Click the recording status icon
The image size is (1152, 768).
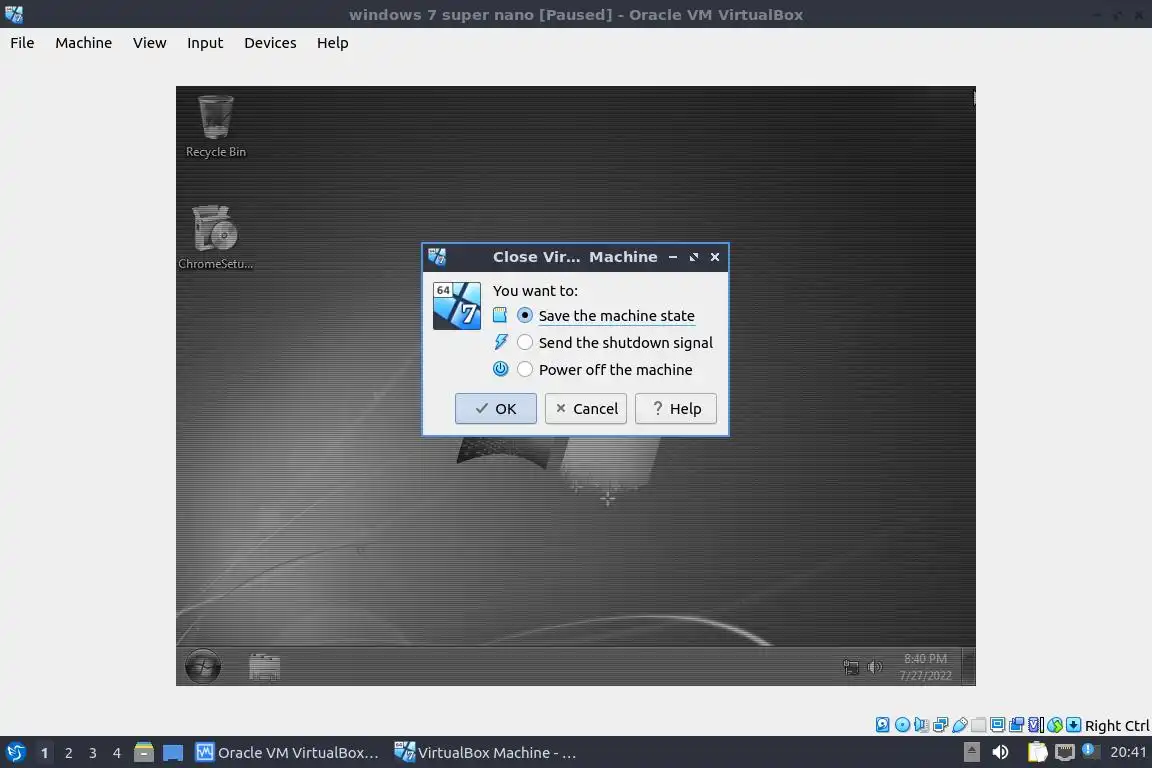tap(1016, 725)
